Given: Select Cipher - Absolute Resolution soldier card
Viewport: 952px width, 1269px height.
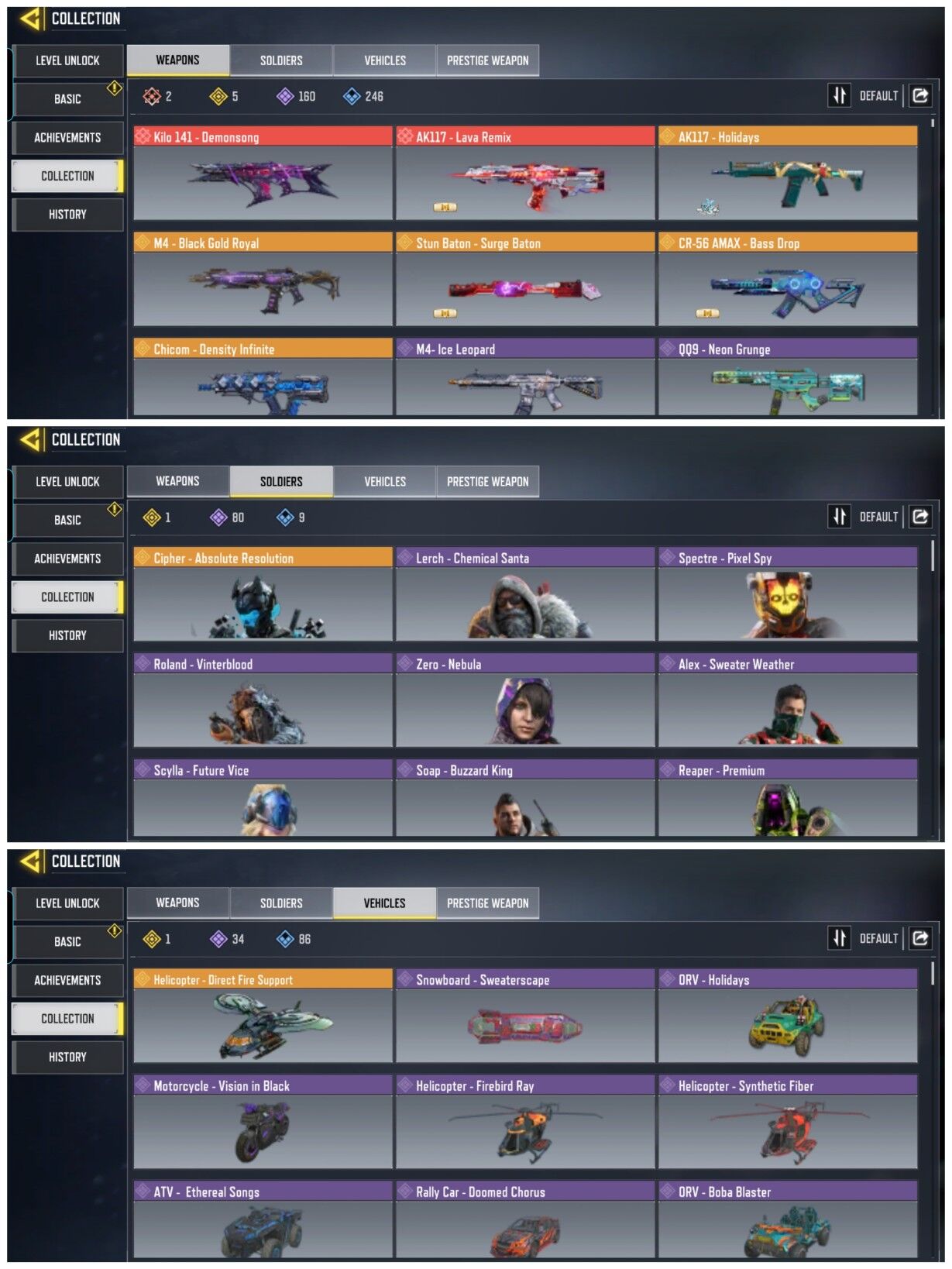Looking at the screenshot, I should point(263,595).
